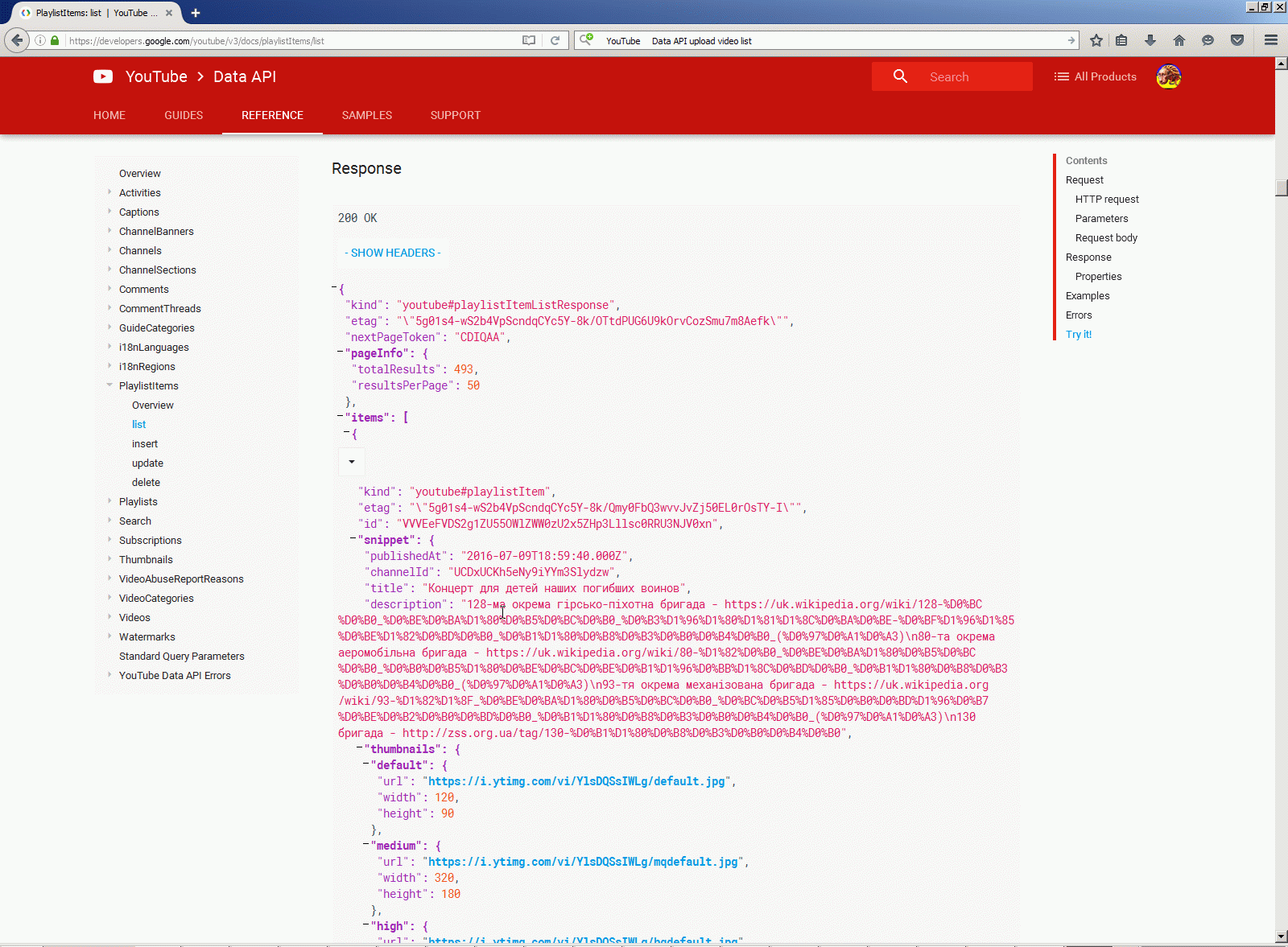1288x947 pixels.
Task: Switch to the HOME tab
Action: pyautogui.click(x=109, y=115)
